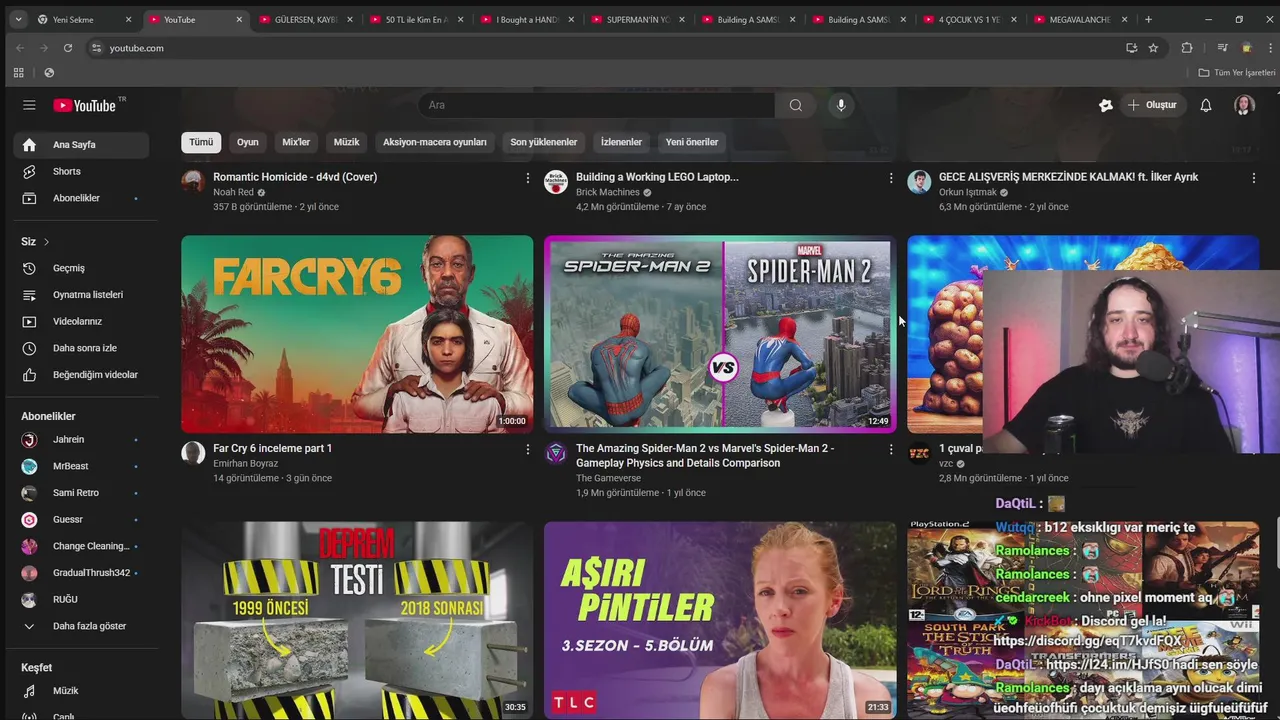Click the icon left of Oluştur
The image size is (1280, 720).
(1106, 105)
